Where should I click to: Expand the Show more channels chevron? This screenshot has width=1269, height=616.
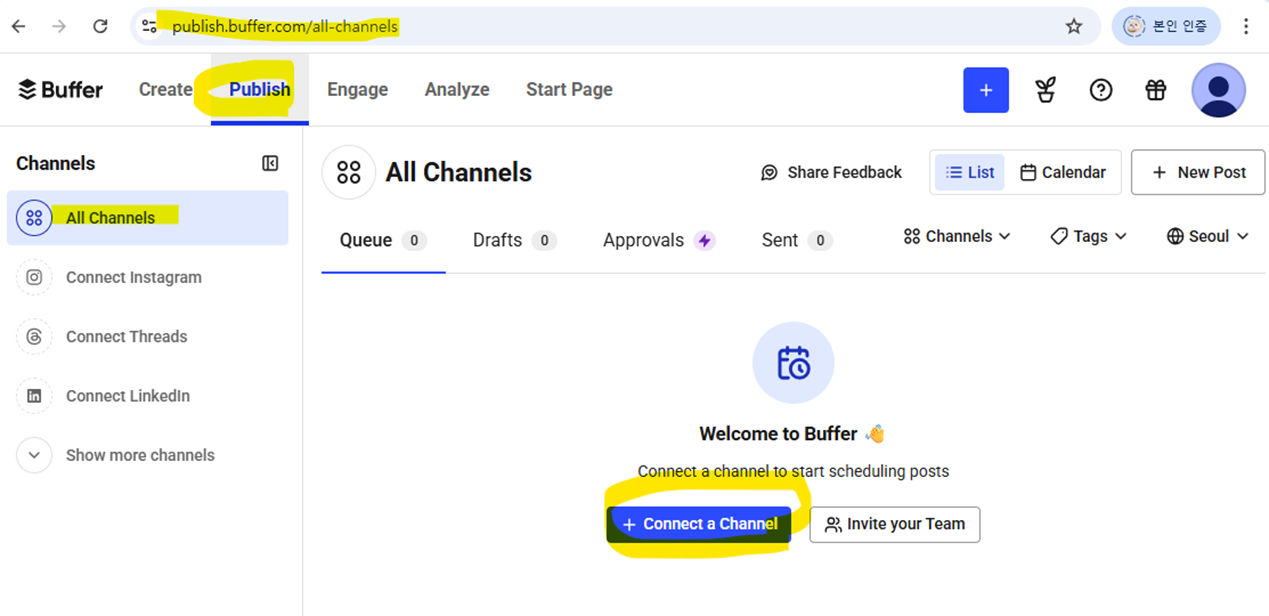coord(34,455)
